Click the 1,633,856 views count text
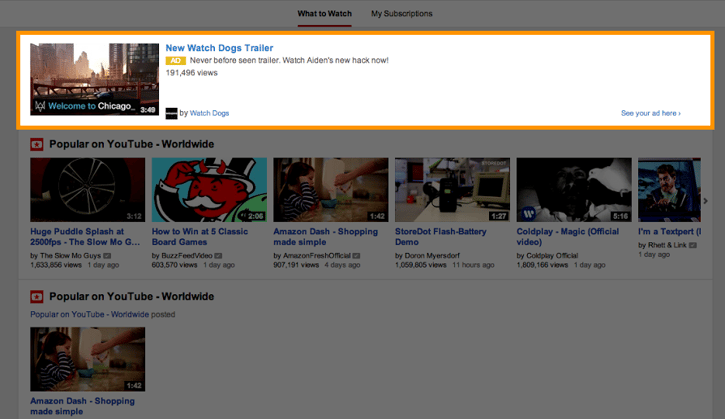The height and width of the screenshot is (419, 725). tap(55, 265)
